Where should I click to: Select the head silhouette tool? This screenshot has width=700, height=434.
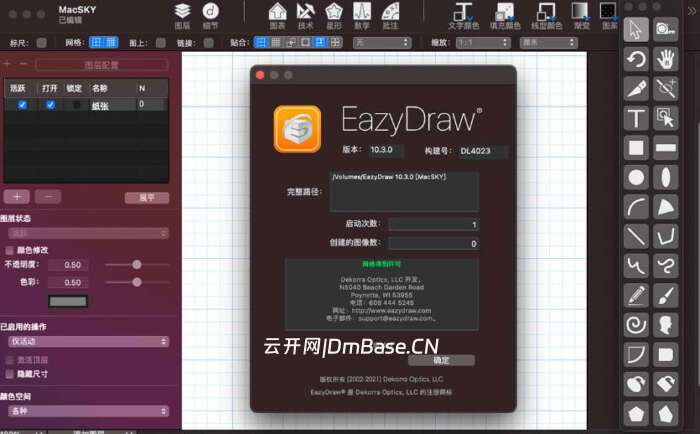pyautogui.click(x=666, y=325)
